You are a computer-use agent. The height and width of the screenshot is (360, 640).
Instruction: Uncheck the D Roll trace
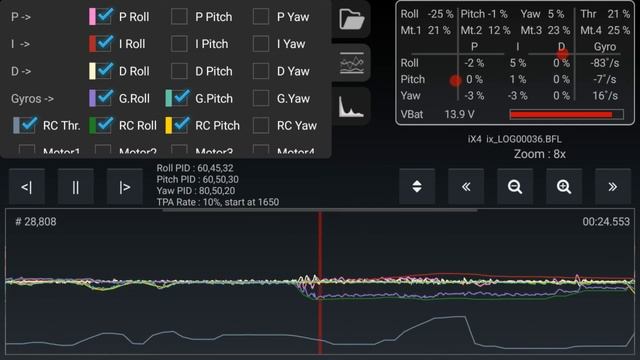pyautogui.click(x=105, y=71)
